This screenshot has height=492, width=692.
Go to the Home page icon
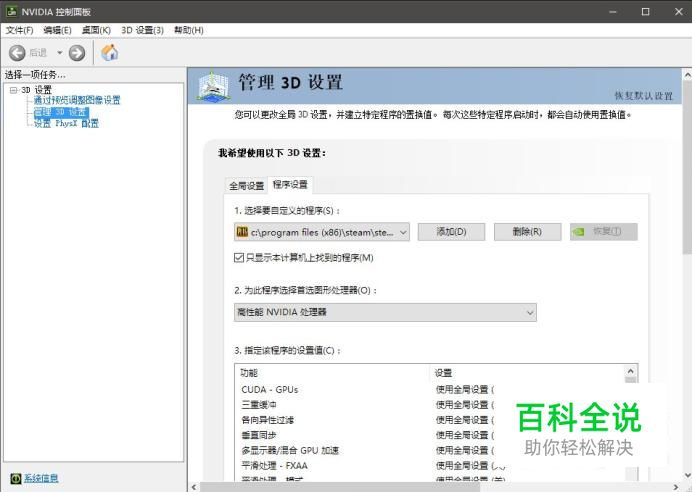[x=109, y=53]
